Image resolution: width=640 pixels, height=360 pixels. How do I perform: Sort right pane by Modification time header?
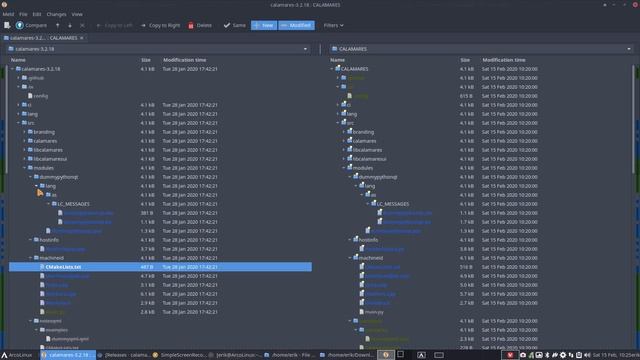[504, 60]
